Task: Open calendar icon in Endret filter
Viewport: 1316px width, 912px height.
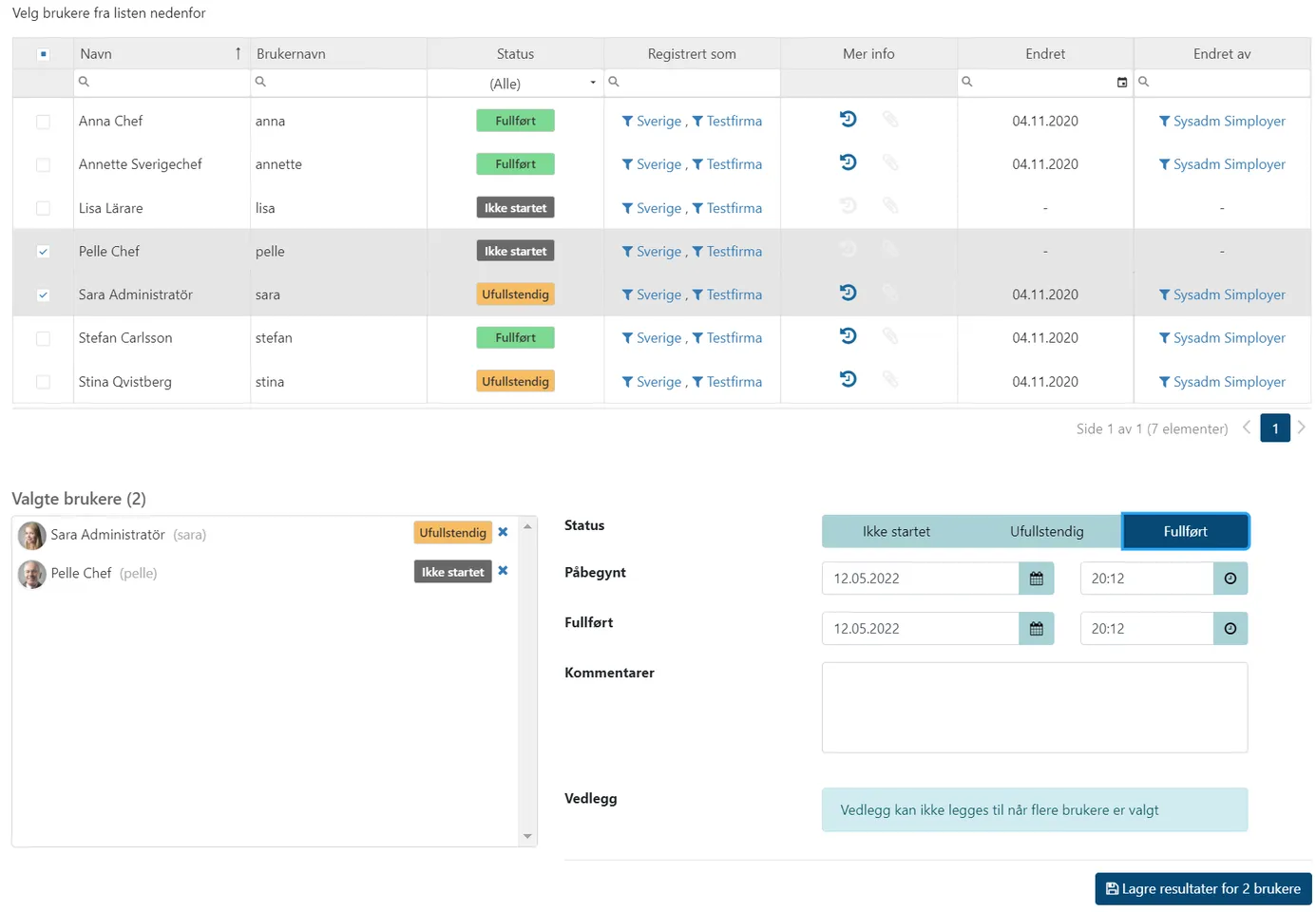Action: tap(1121, 83)
